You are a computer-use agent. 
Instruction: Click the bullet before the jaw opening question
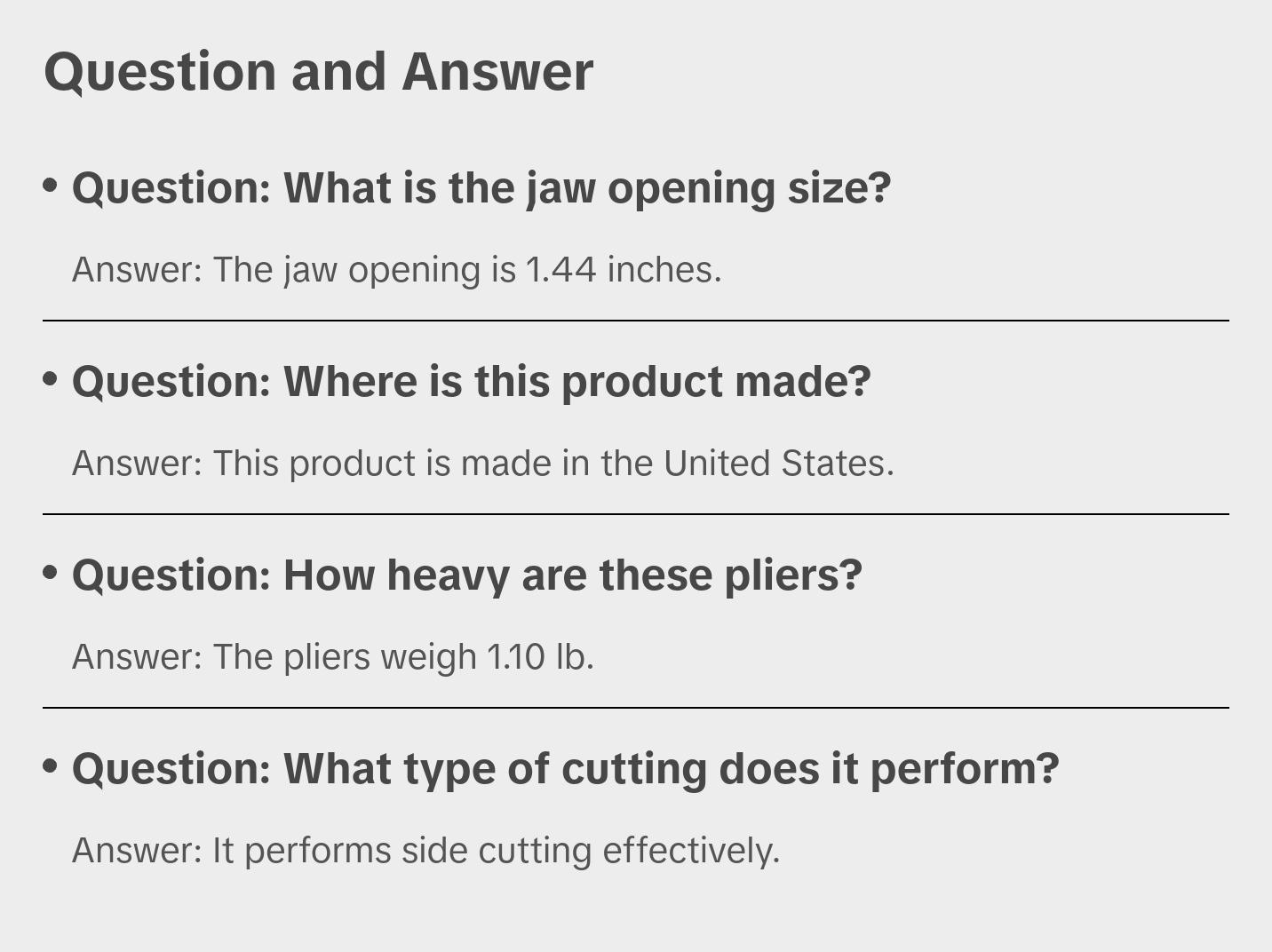(51, 186)
